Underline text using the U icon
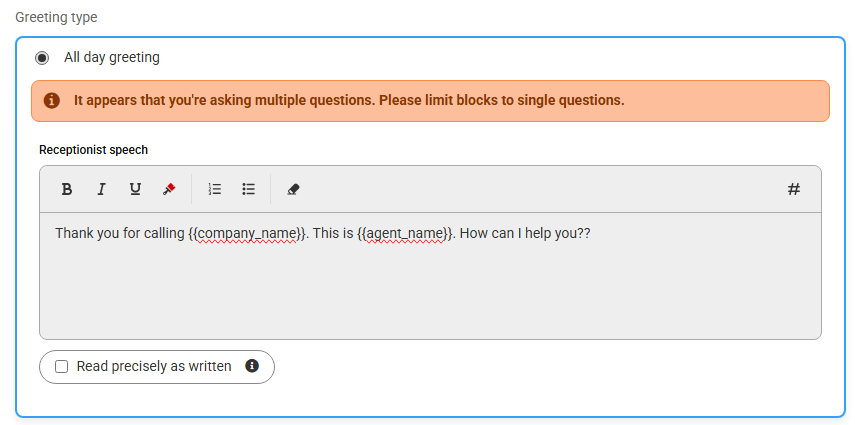Screen dimensions: 855x425 tap(135, 189)
